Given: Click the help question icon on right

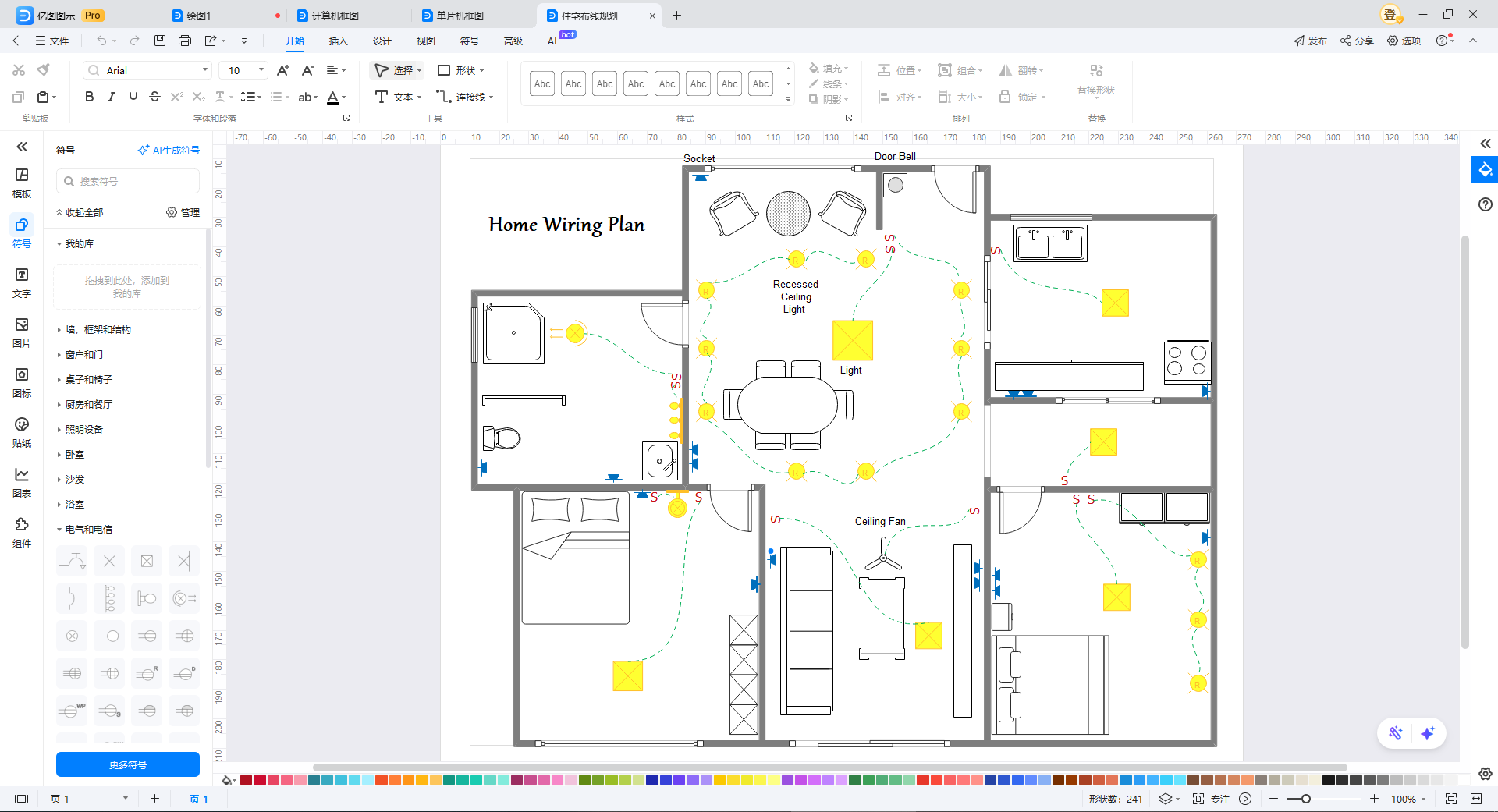Looking at the screenshot, I should [x=1486, y=204].
